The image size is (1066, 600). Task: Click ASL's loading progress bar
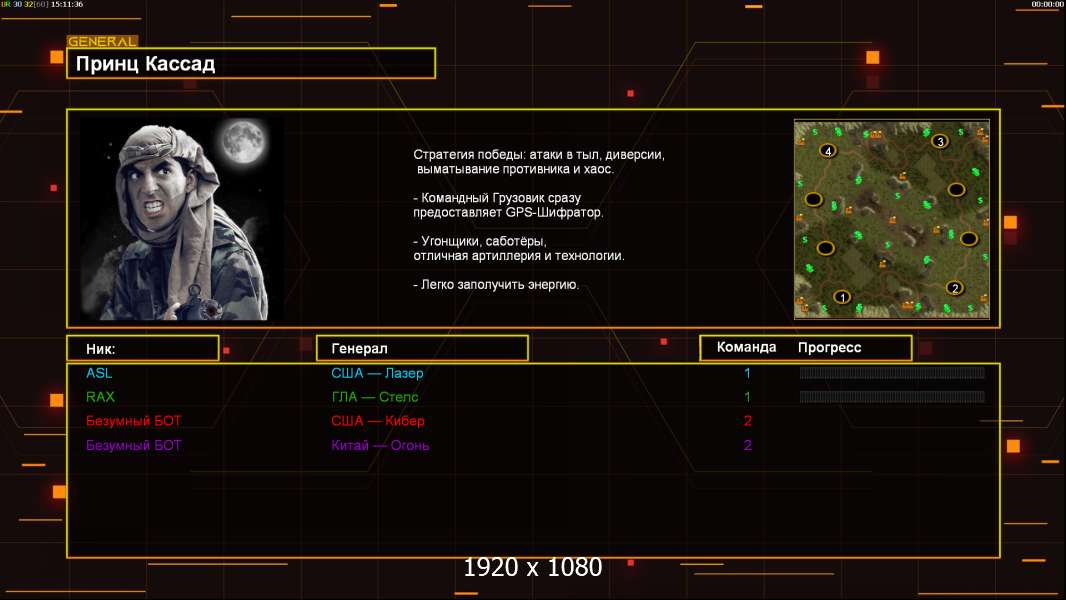point(891,373)
